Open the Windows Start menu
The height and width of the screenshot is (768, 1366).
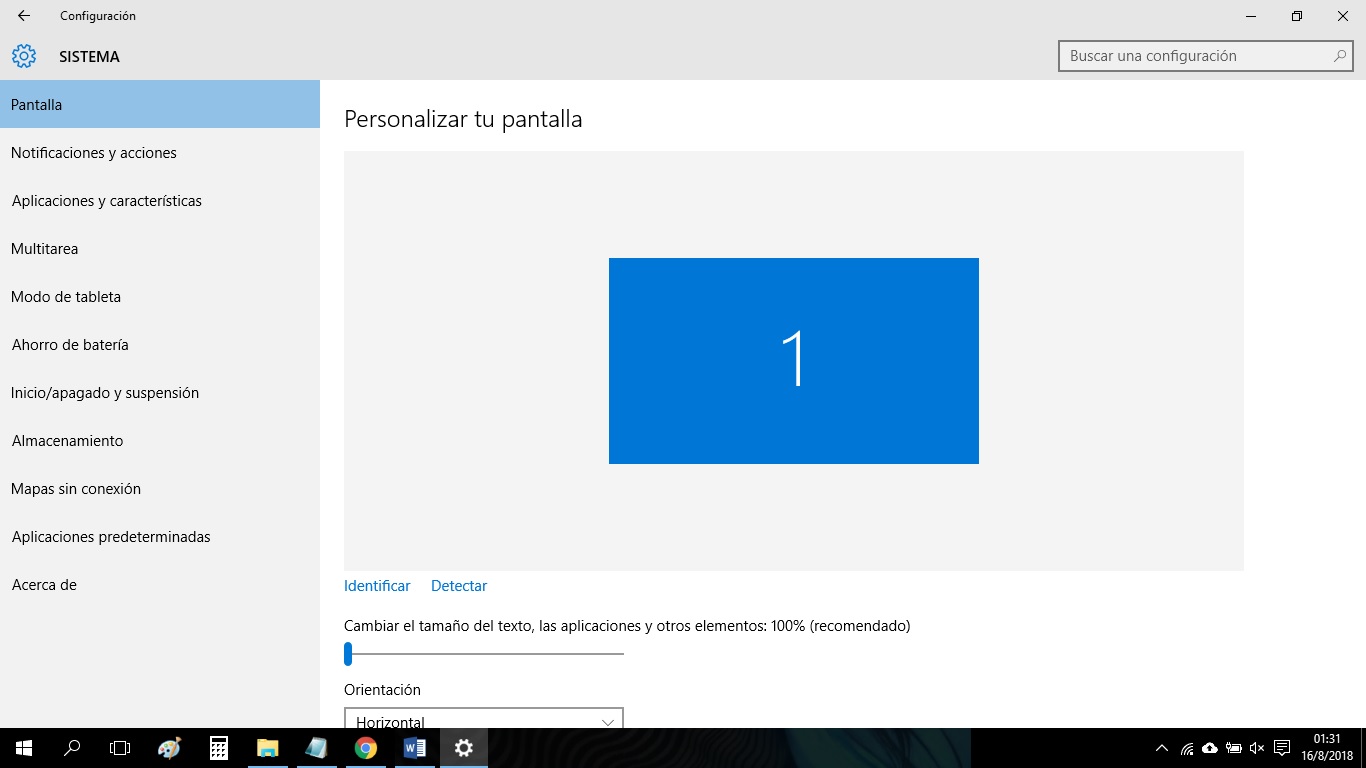24,748
